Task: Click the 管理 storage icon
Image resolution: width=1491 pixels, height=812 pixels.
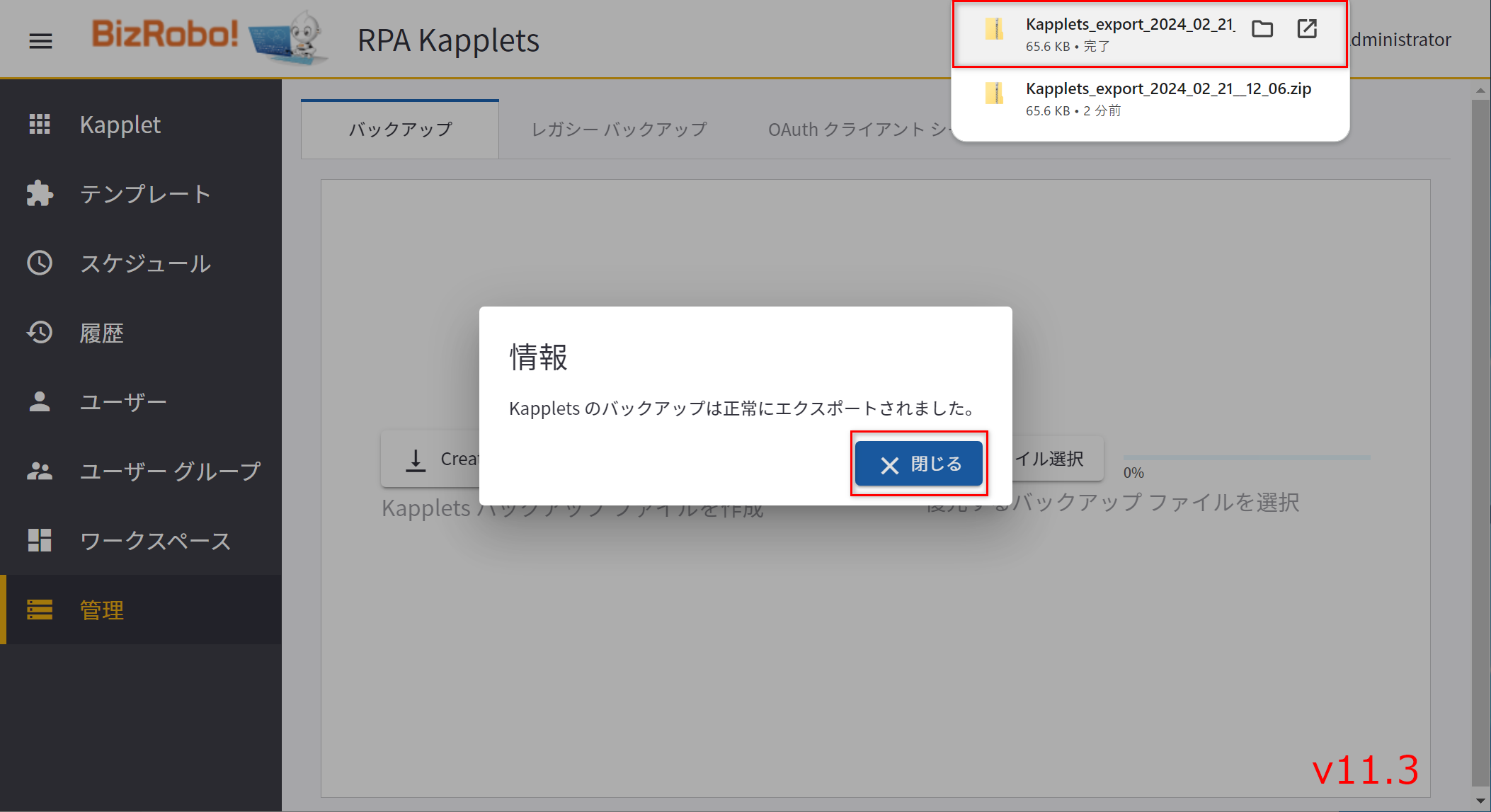Action: click(40, 610)
